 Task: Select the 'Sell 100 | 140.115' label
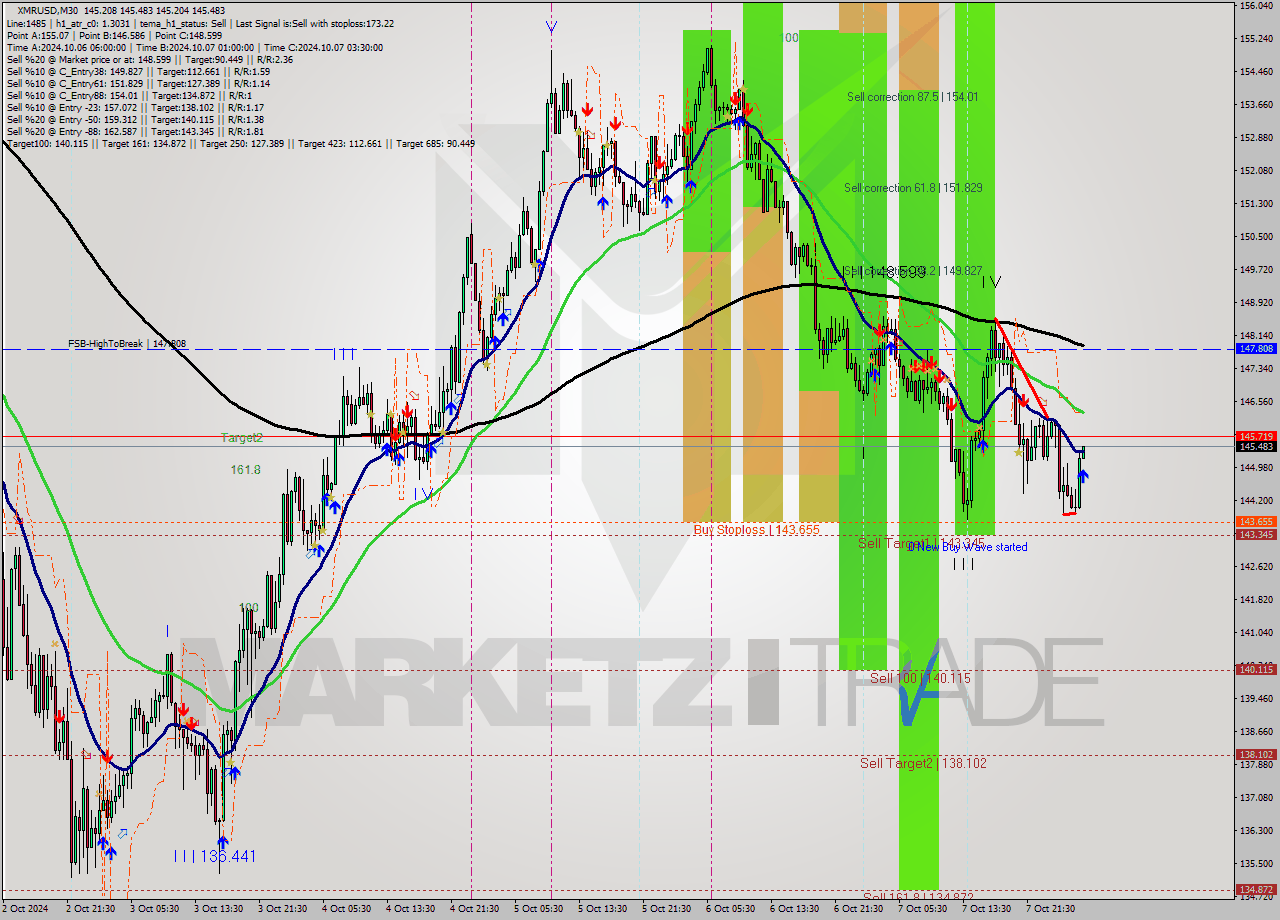click(920, 678)
